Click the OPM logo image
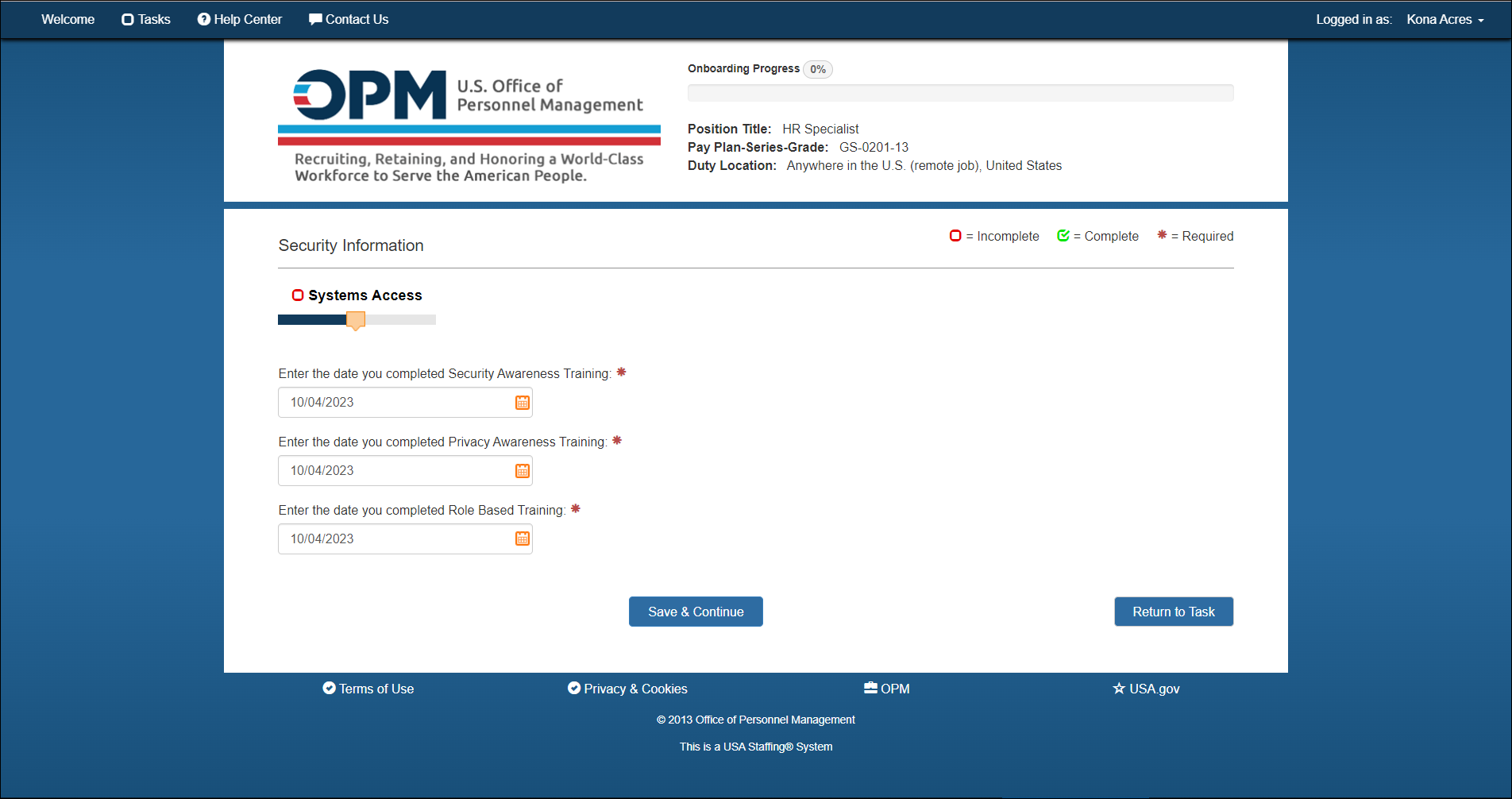 469,125
